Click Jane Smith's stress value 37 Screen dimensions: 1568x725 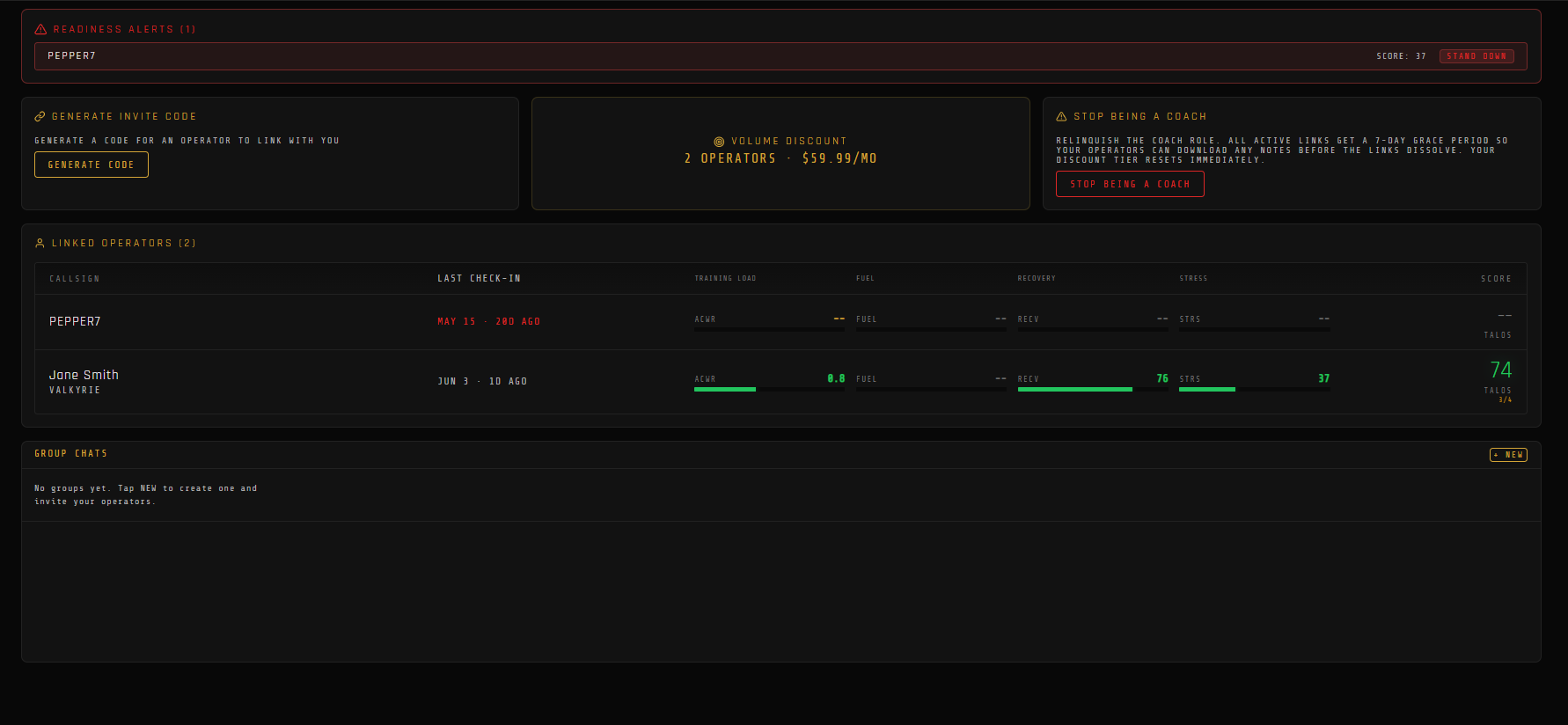click(1324, 378)
